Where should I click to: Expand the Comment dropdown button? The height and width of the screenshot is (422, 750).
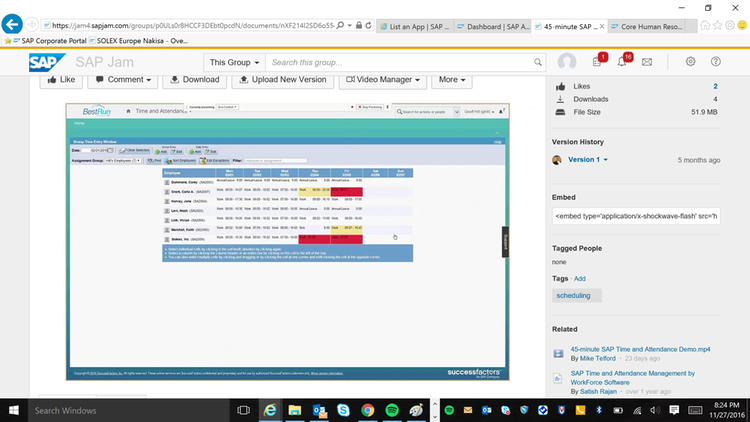point(122,79)
